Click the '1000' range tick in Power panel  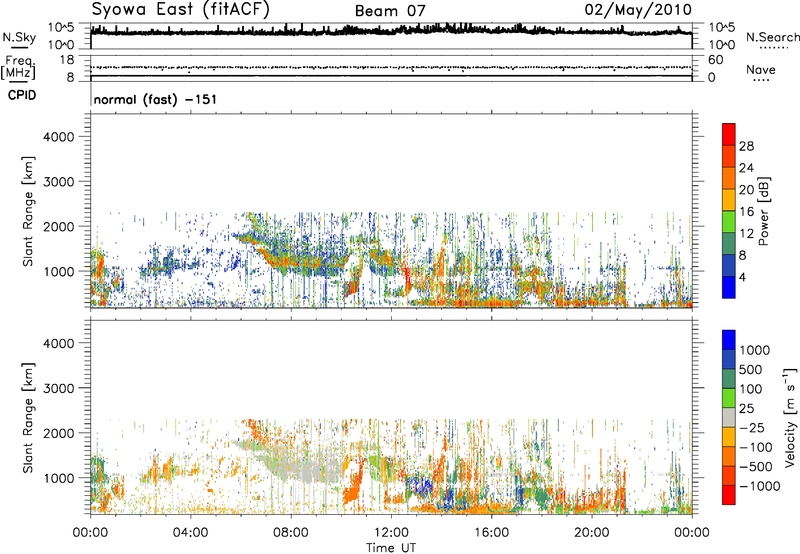[59, 271]
